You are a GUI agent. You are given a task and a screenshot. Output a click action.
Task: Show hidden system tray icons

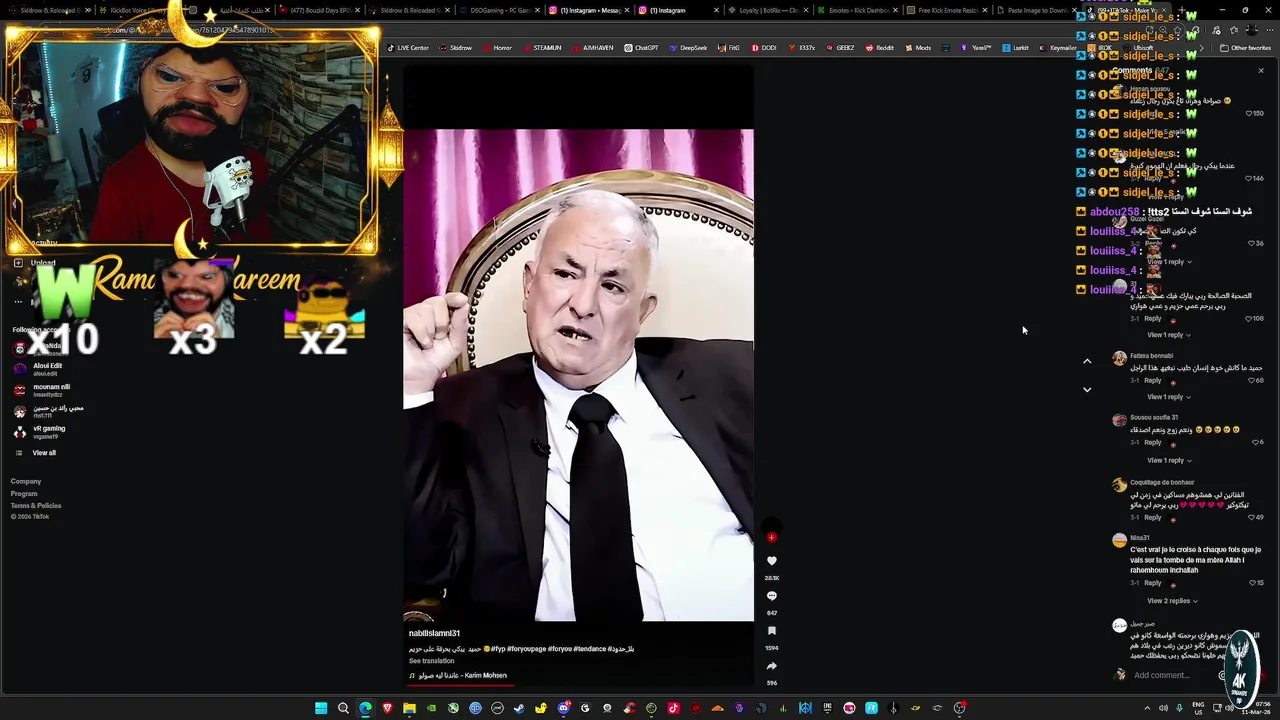(1147, 708)
